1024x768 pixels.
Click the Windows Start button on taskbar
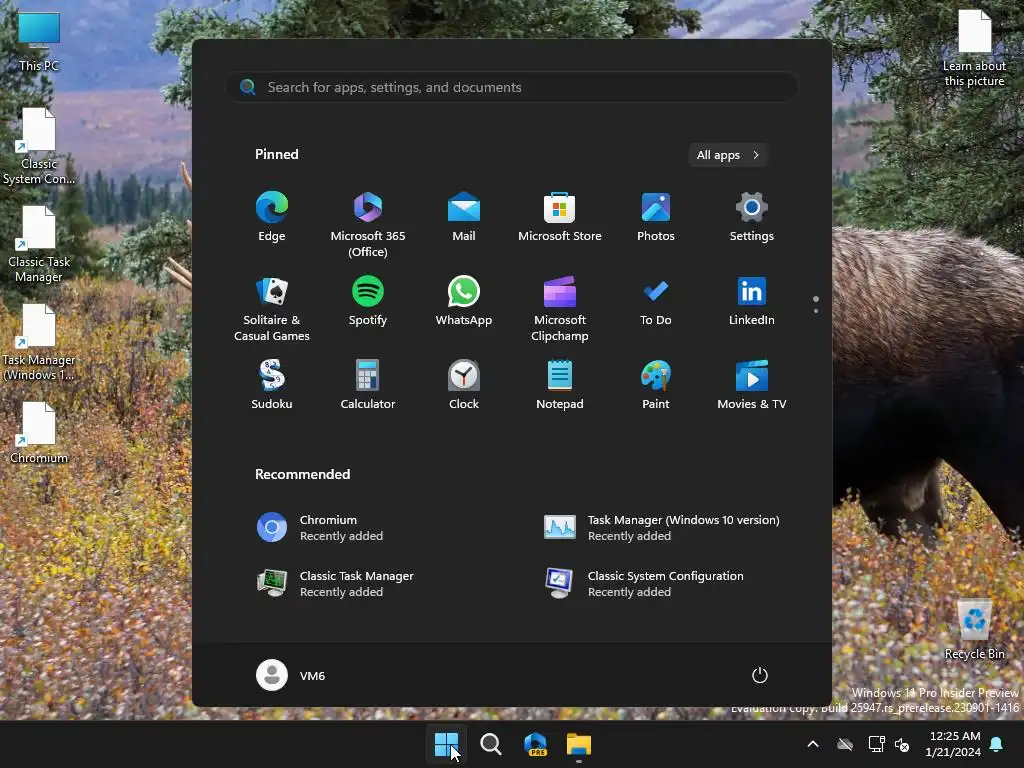pos(447,744)
